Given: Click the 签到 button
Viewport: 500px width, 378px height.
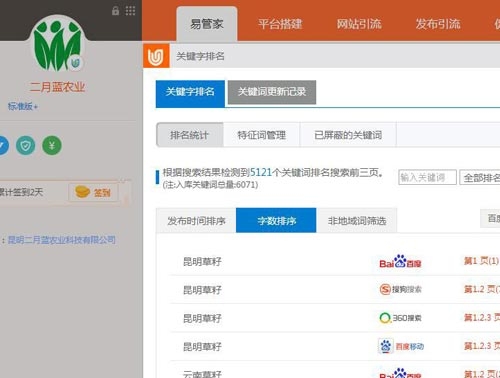Looking at the screenshot, I should click(x=93, y=192).
